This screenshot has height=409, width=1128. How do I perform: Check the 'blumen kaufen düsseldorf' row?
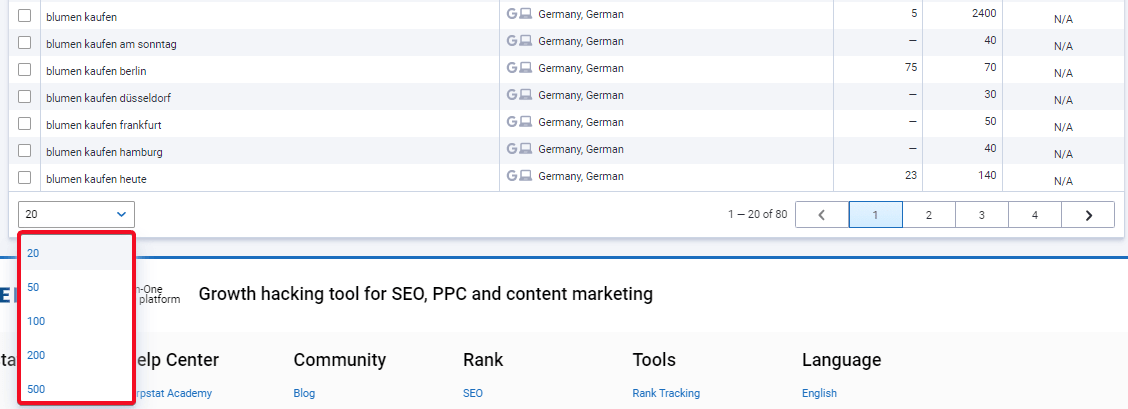click(24, 96)
